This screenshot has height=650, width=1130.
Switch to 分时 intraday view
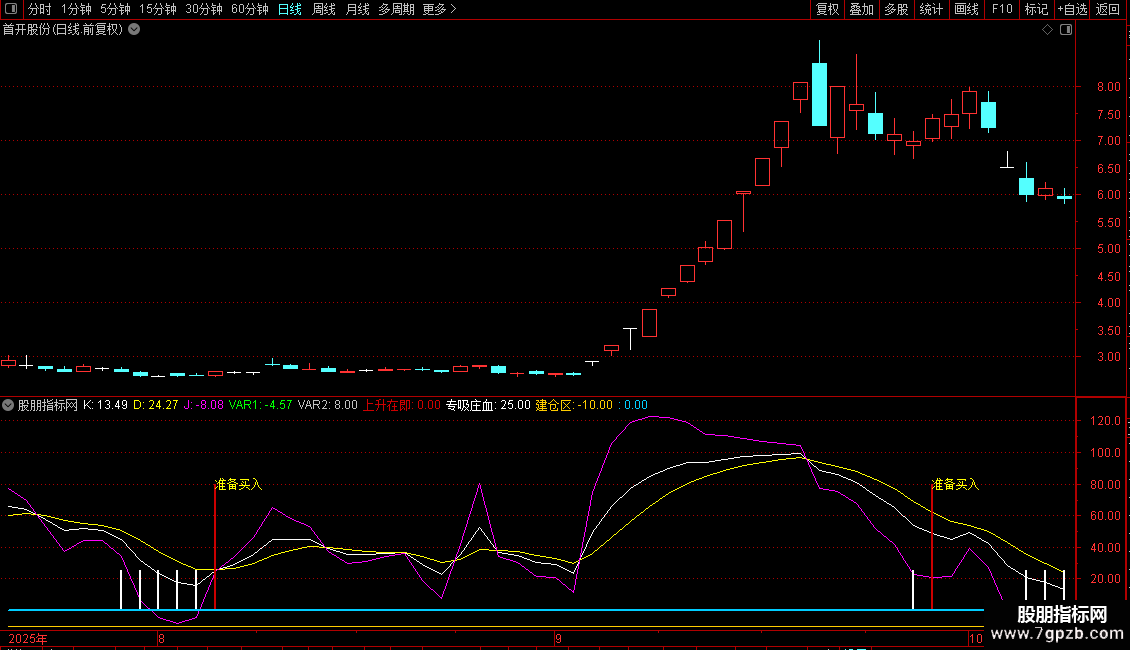pos(40,9)
